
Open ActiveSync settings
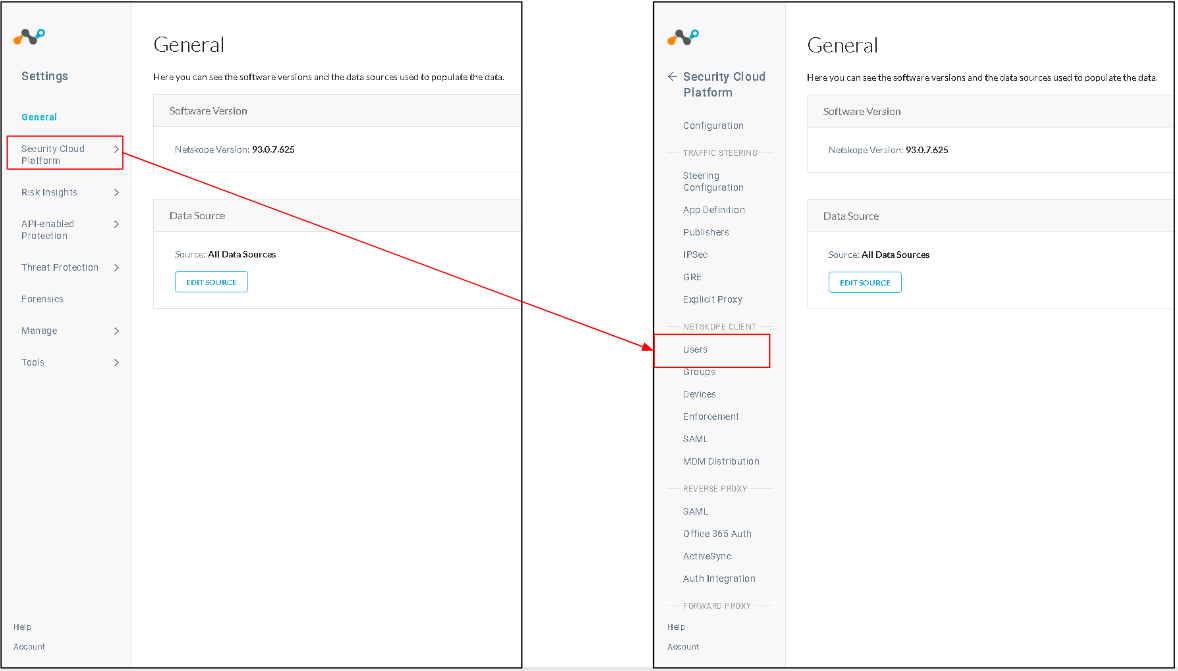[x=707, y=556]
